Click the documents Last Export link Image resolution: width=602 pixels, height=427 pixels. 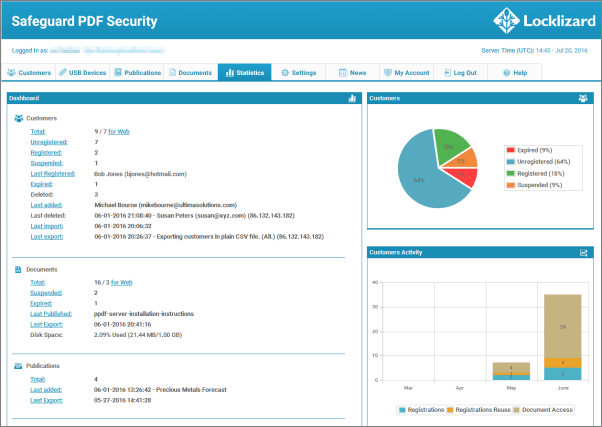pos(46,324)
